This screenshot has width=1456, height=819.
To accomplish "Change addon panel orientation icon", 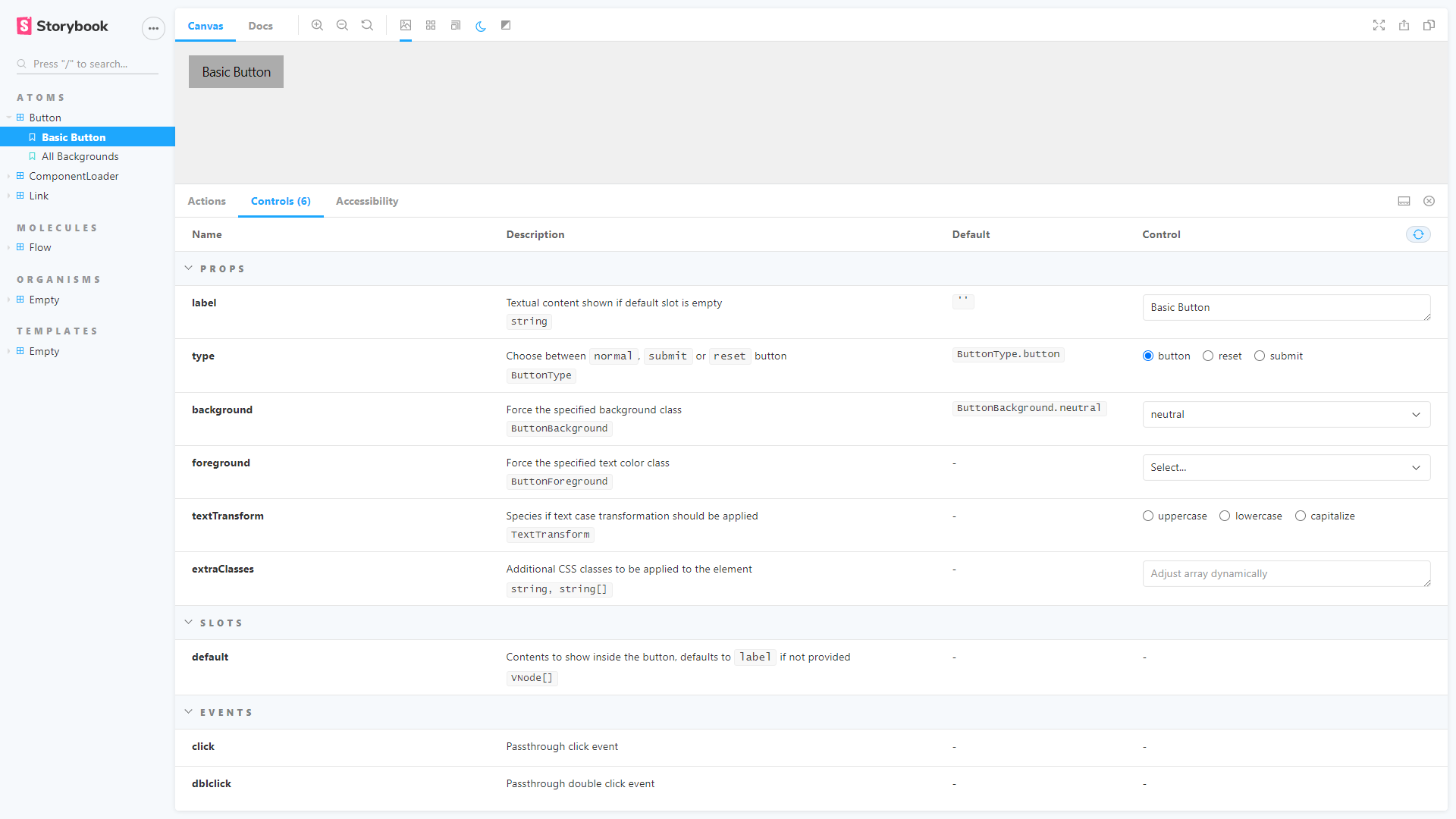I will pyautogui.click(x=1404, y=201).
